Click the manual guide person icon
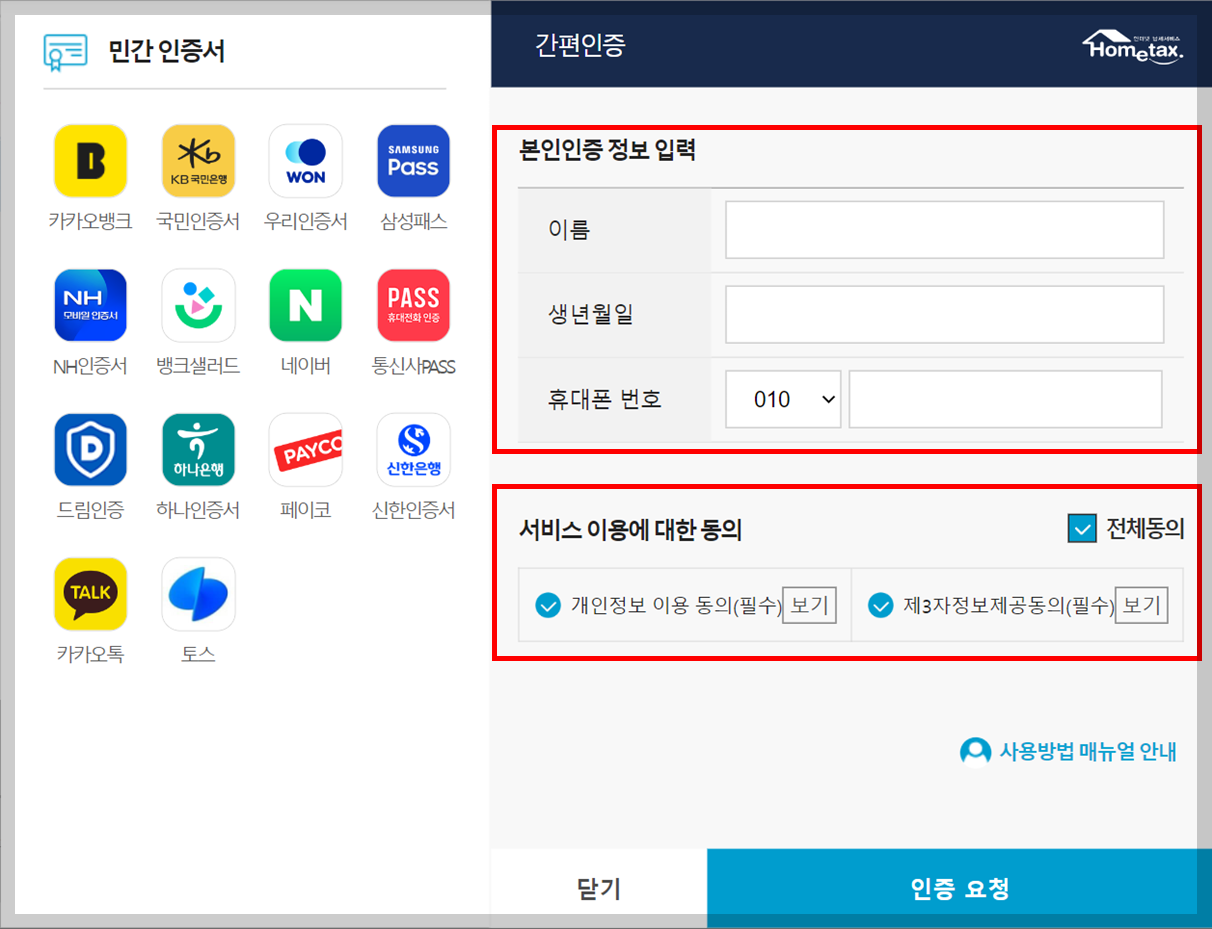Screen dimensions: 1212x929 tap(975, 751)
